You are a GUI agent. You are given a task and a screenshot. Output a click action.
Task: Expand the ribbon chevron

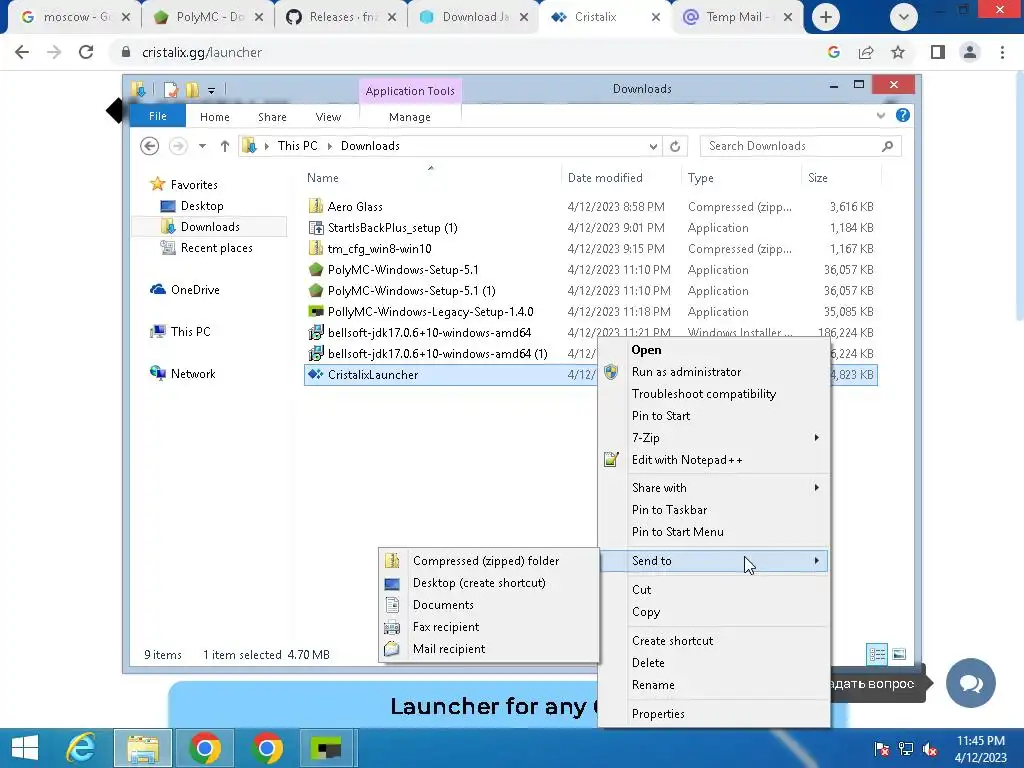coord(881,116)
